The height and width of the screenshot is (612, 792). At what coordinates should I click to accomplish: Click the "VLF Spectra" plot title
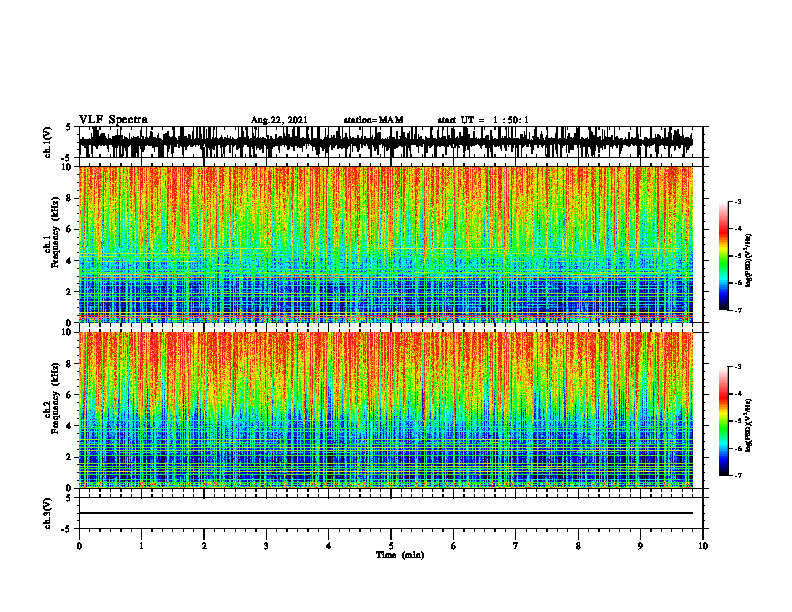coord(113,120)
